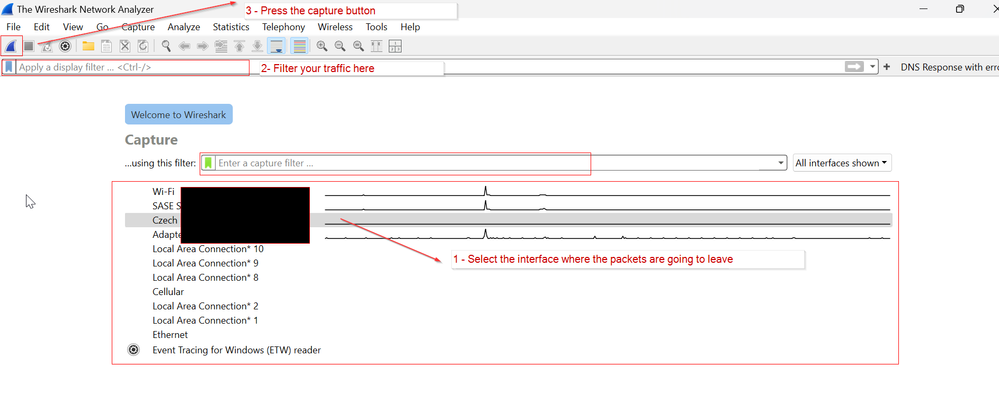The width and height of the screenshot is (999, 410).
Task: Jump to the last packet
Action: (257, 46)
